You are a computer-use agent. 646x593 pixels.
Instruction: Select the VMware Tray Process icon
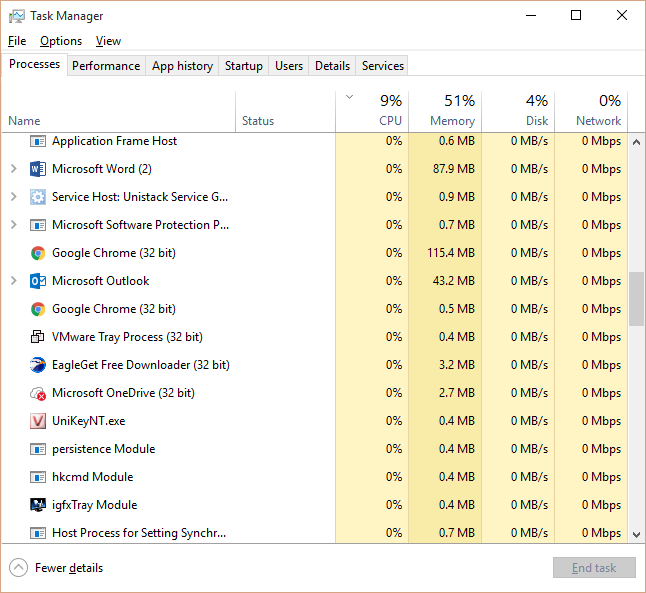tap(38, 337)
